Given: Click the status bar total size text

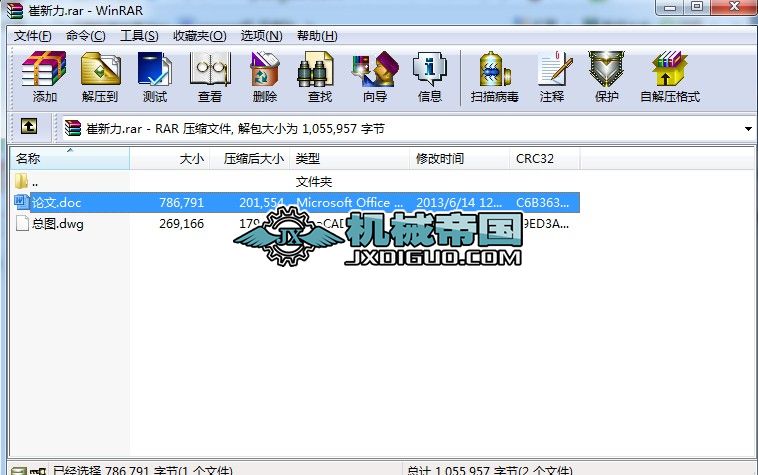Looking at the screenshot, I should (x=490, y=470).
